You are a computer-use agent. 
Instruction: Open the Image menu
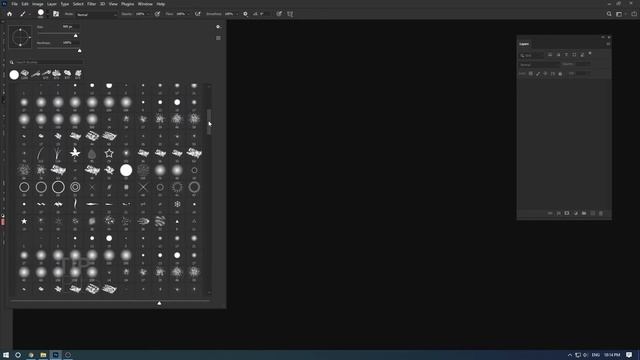click(38, 4)
